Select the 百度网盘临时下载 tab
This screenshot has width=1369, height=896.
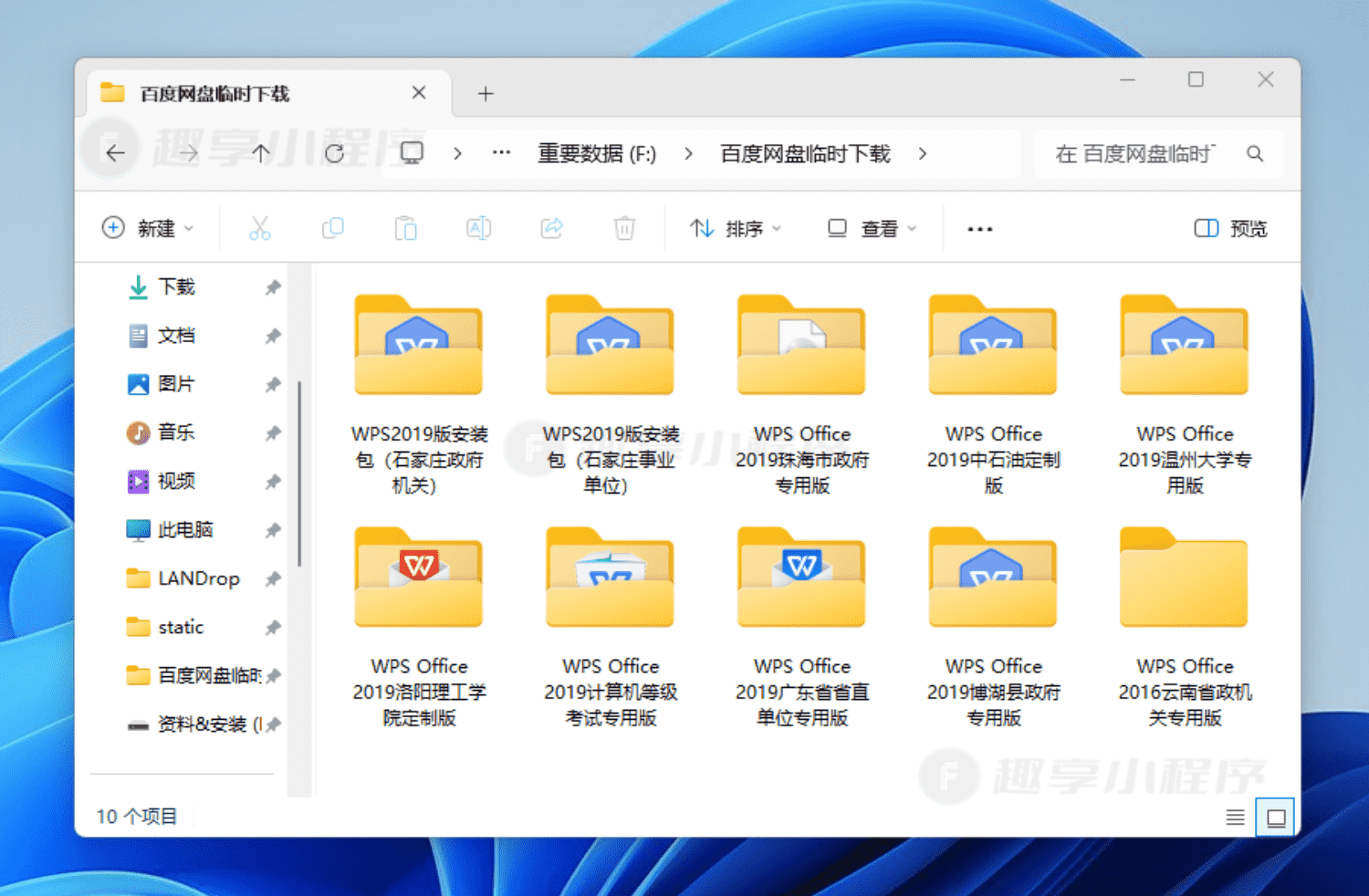(x=214, y=92)
